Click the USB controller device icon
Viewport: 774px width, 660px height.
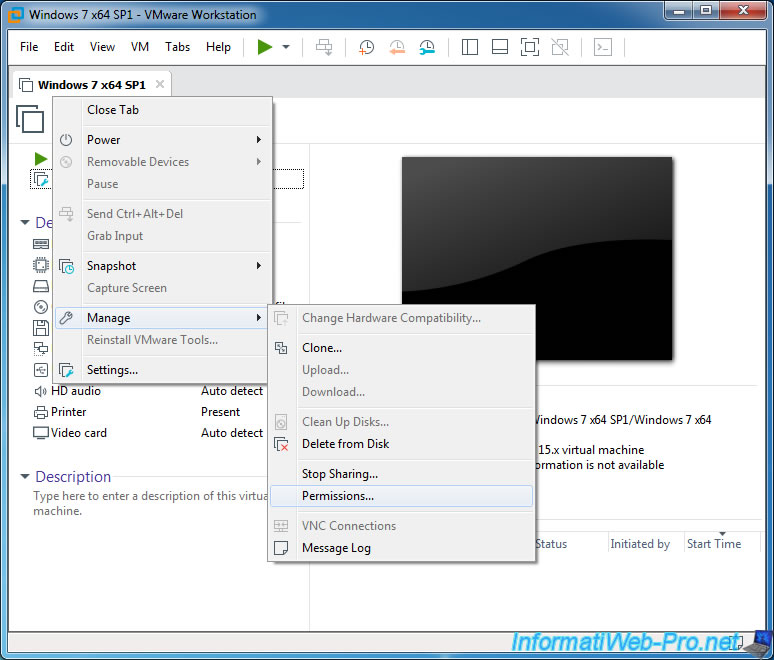40,370
